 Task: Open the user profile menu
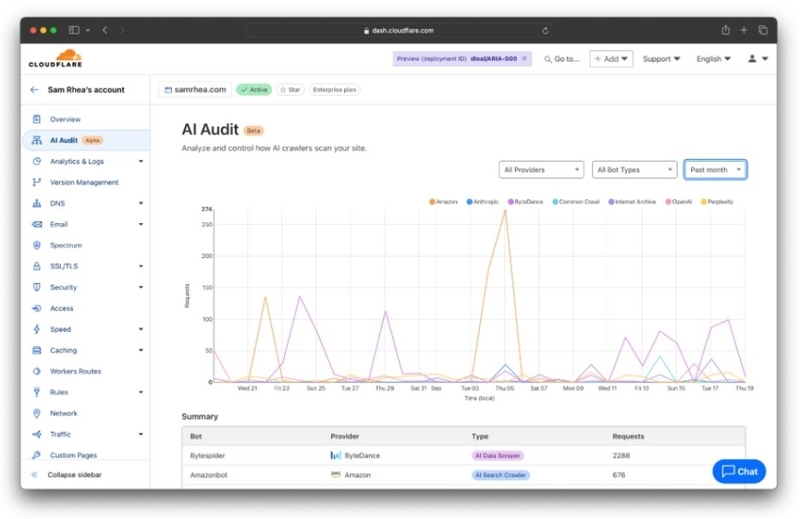tap(758, 59)
